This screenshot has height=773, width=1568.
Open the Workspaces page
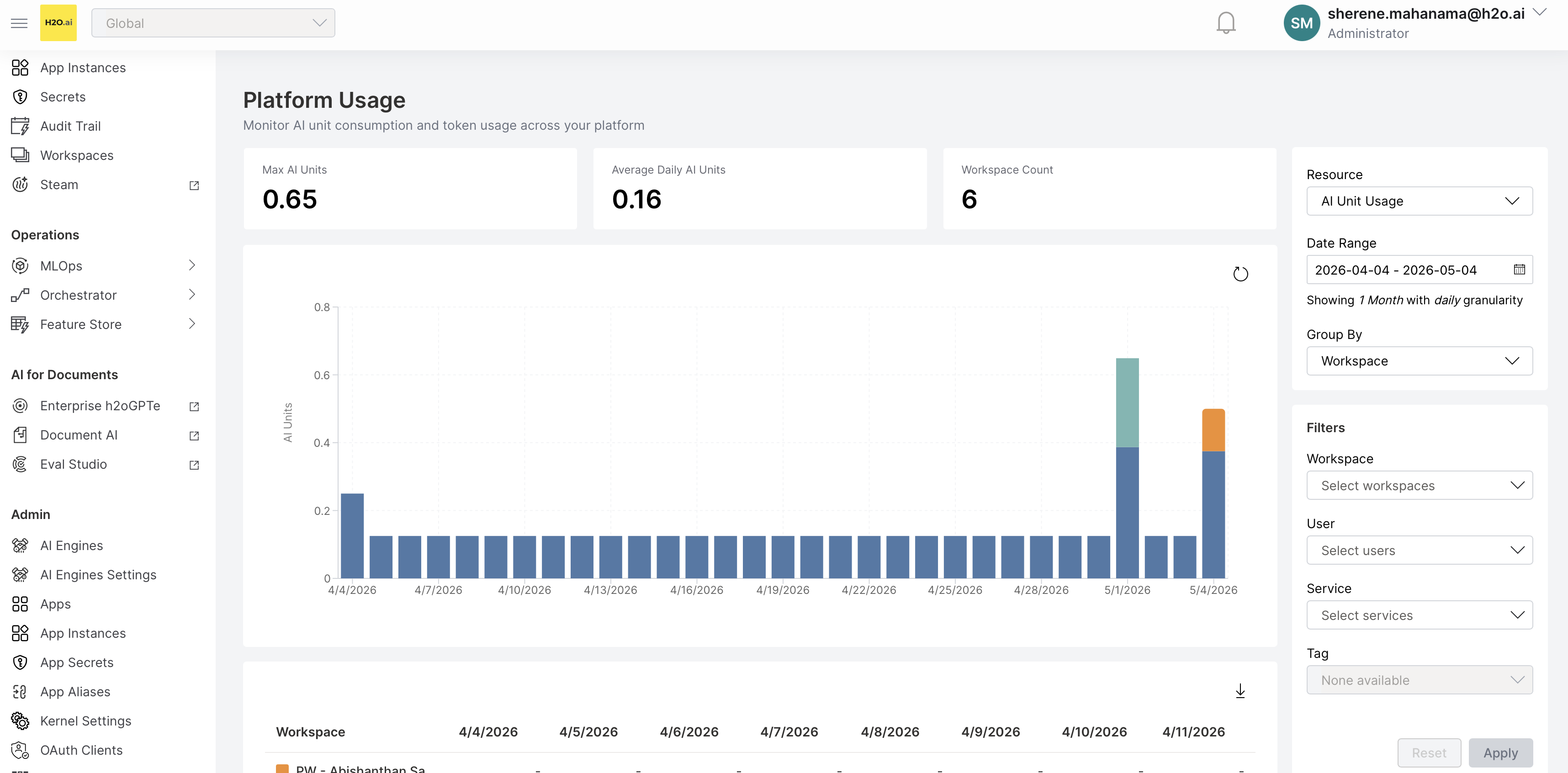pos(77,155)
